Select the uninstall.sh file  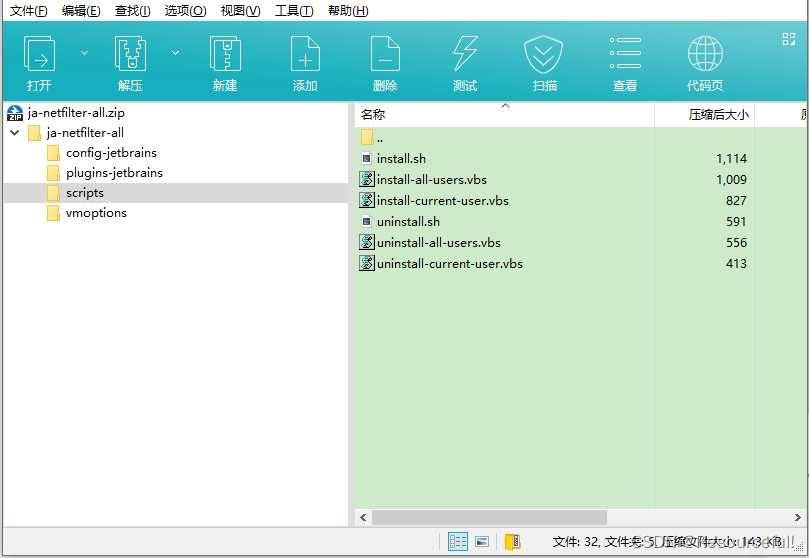[409, 222]
